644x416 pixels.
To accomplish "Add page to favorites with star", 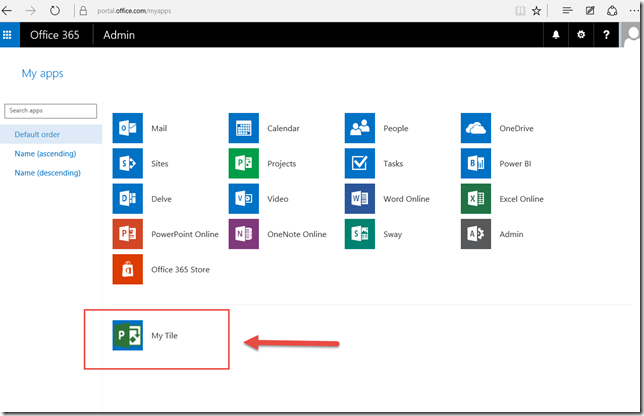I will [536, 11].
